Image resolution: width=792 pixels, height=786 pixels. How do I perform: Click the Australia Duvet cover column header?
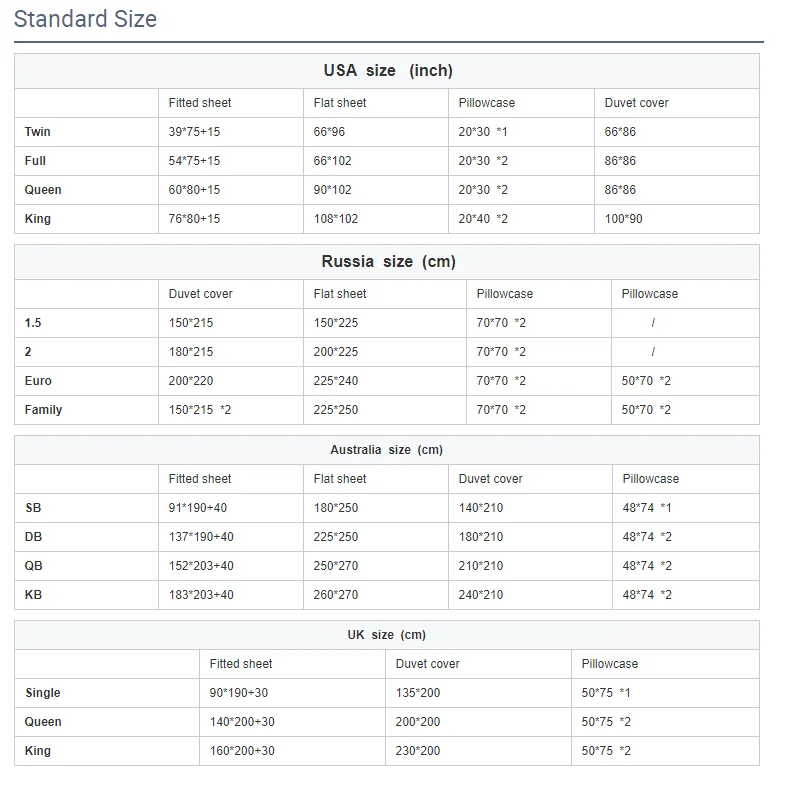pyautogui.click(x=490, y=479)
